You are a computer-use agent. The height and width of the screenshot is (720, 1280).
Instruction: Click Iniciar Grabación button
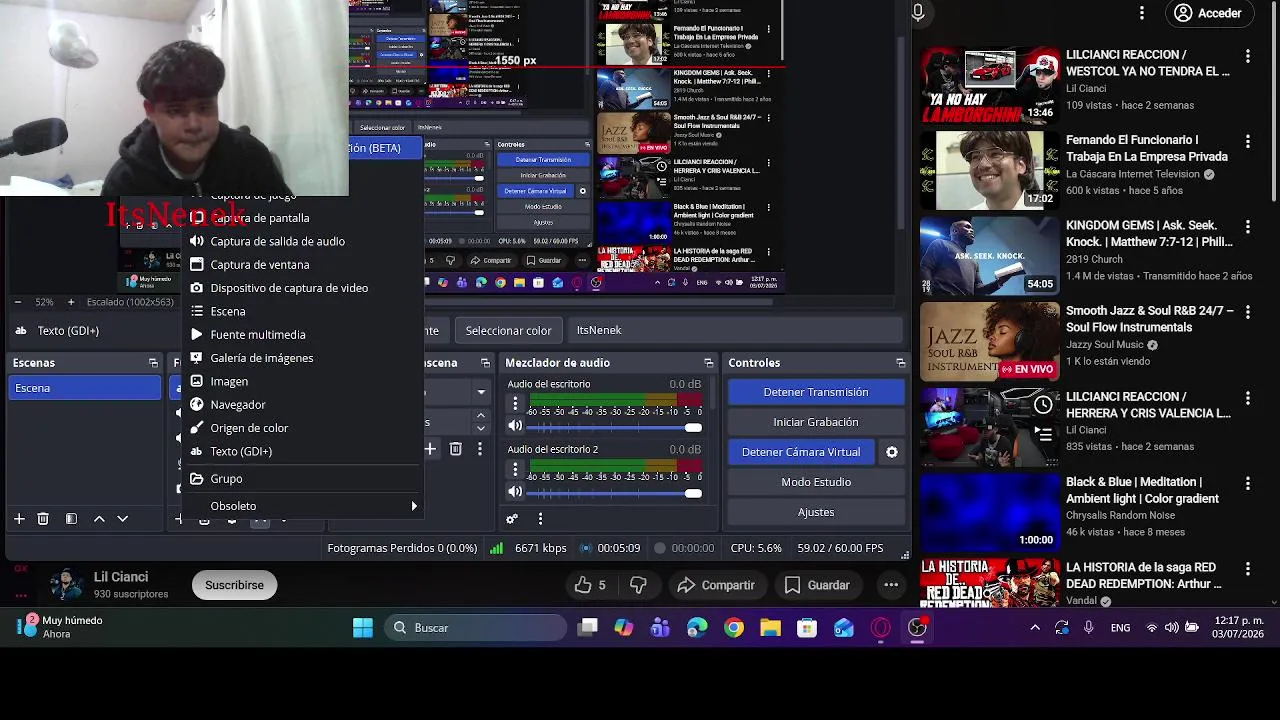pos(816,422)
